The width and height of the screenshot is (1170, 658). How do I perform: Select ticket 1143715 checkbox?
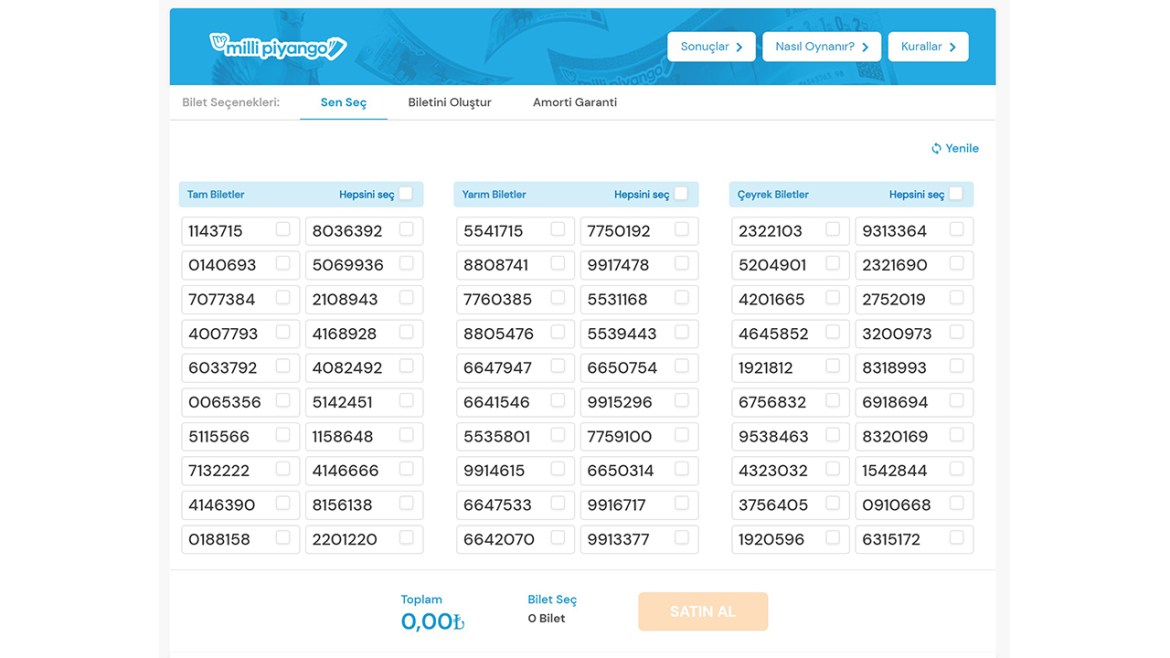pos(283,230)
